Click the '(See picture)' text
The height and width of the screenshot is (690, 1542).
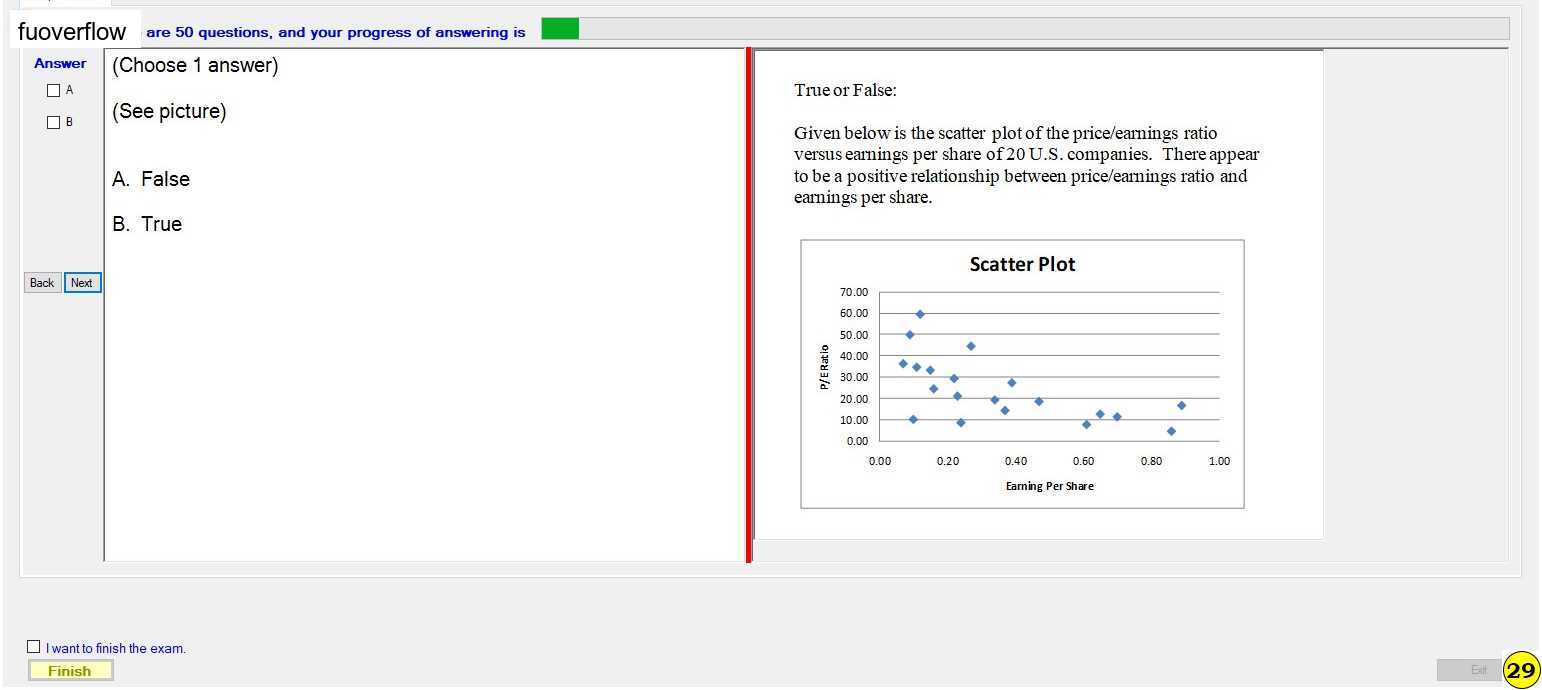169,111
